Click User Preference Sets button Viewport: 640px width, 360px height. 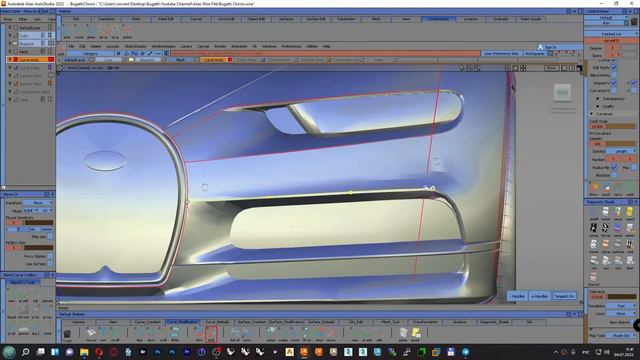click(501, 53)
